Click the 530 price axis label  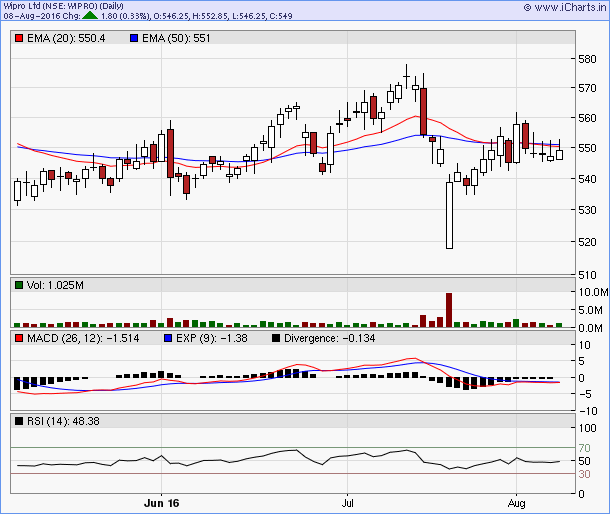point(587,210)
